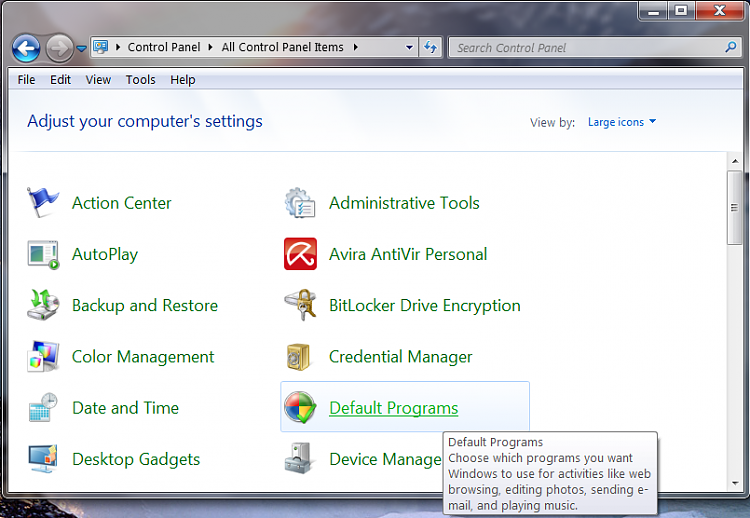This screenshot has height=518, width=750.
Task: Maximize the Control Panel window
Action: tap(682, 11)
